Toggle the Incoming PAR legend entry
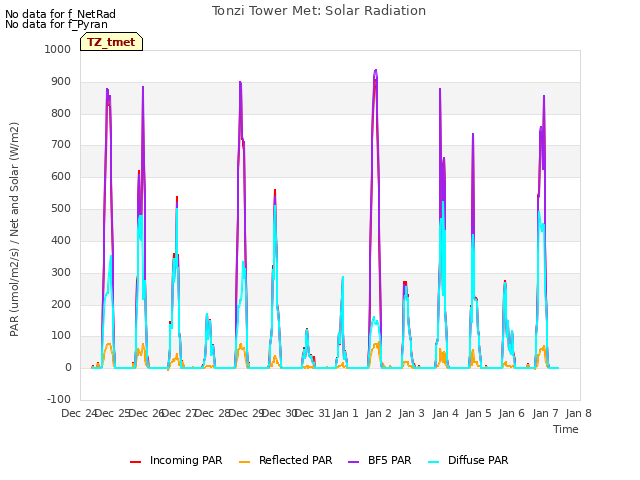The height and width of the screenshot is (480, 640). [176, 460]
